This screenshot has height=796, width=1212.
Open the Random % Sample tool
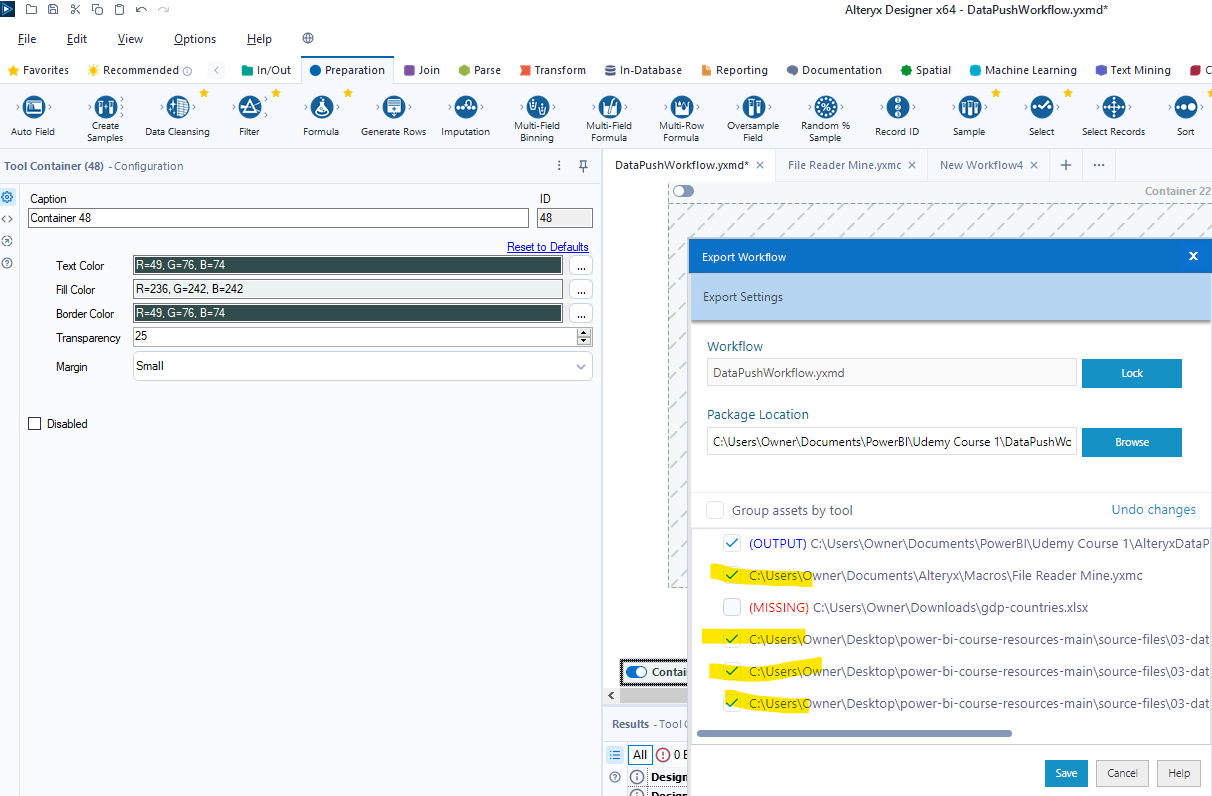[x=824, y=110]
